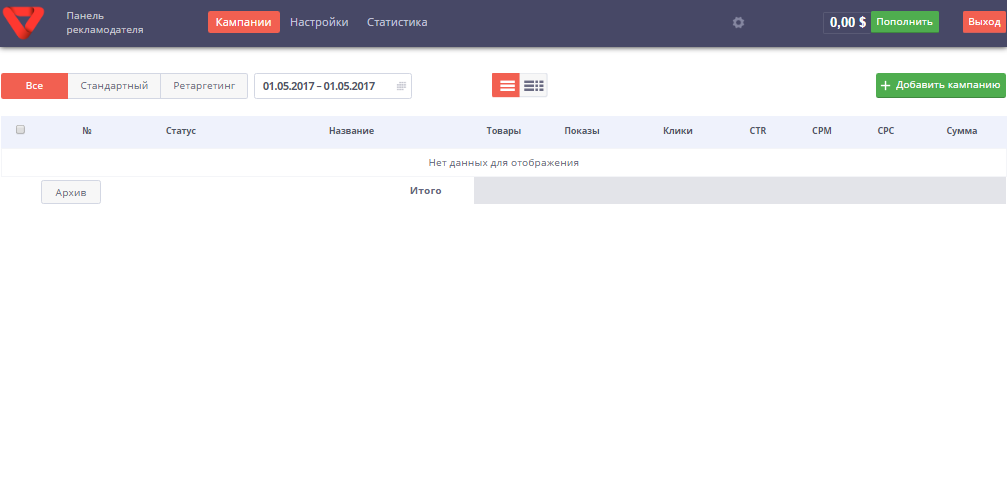Sort by the Клики column header
This screenshot has width=1007, height=500.
tap(678, 131)
